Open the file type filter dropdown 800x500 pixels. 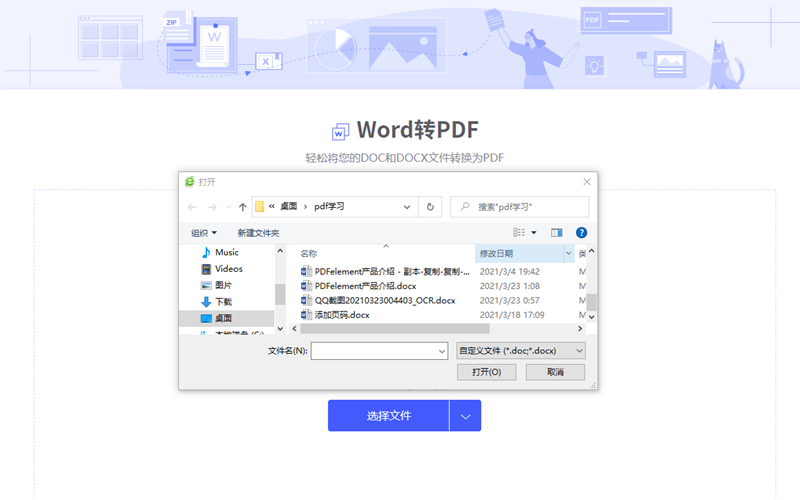pyautogui.click(x=520, y=351)
